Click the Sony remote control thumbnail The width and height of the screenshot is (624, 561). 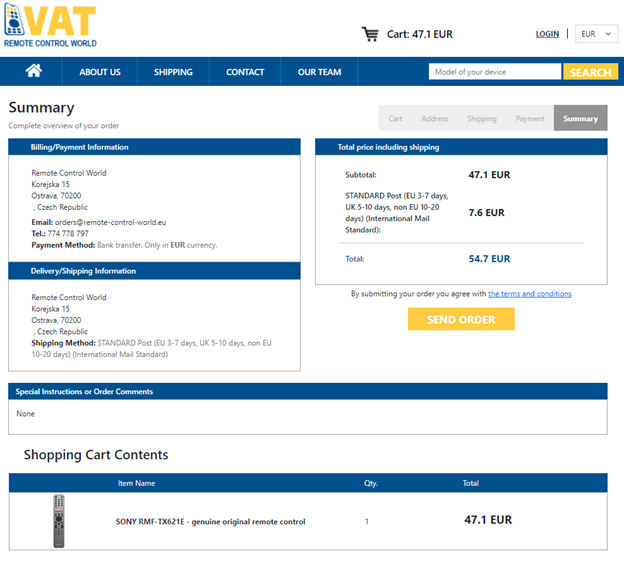[59, 521]
